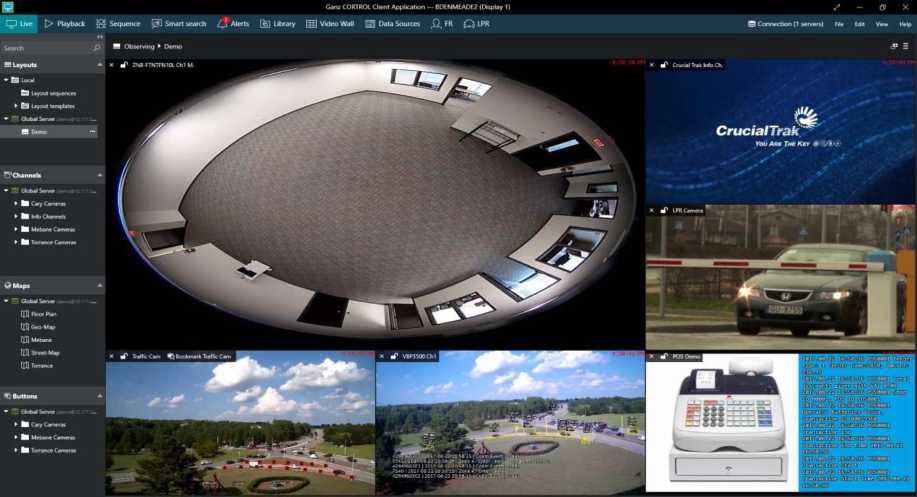This screenshot has width=917, height=497.
Task: Click the Smart search toolbar icon
Action: [157, 23]
